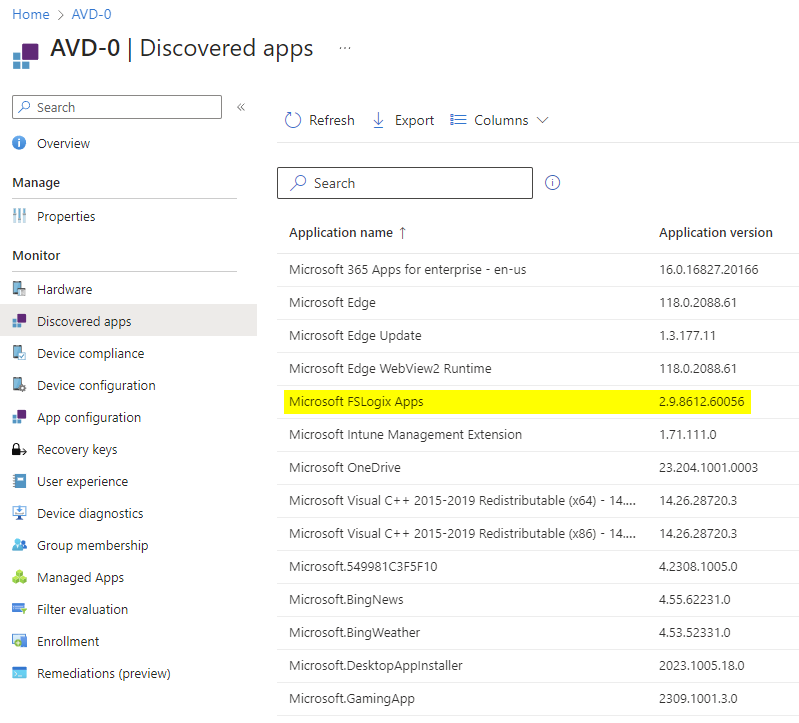Click version 23.204.1001.0003 cell
The height and width of the screenshot is (723, 799).
(708, 468)
